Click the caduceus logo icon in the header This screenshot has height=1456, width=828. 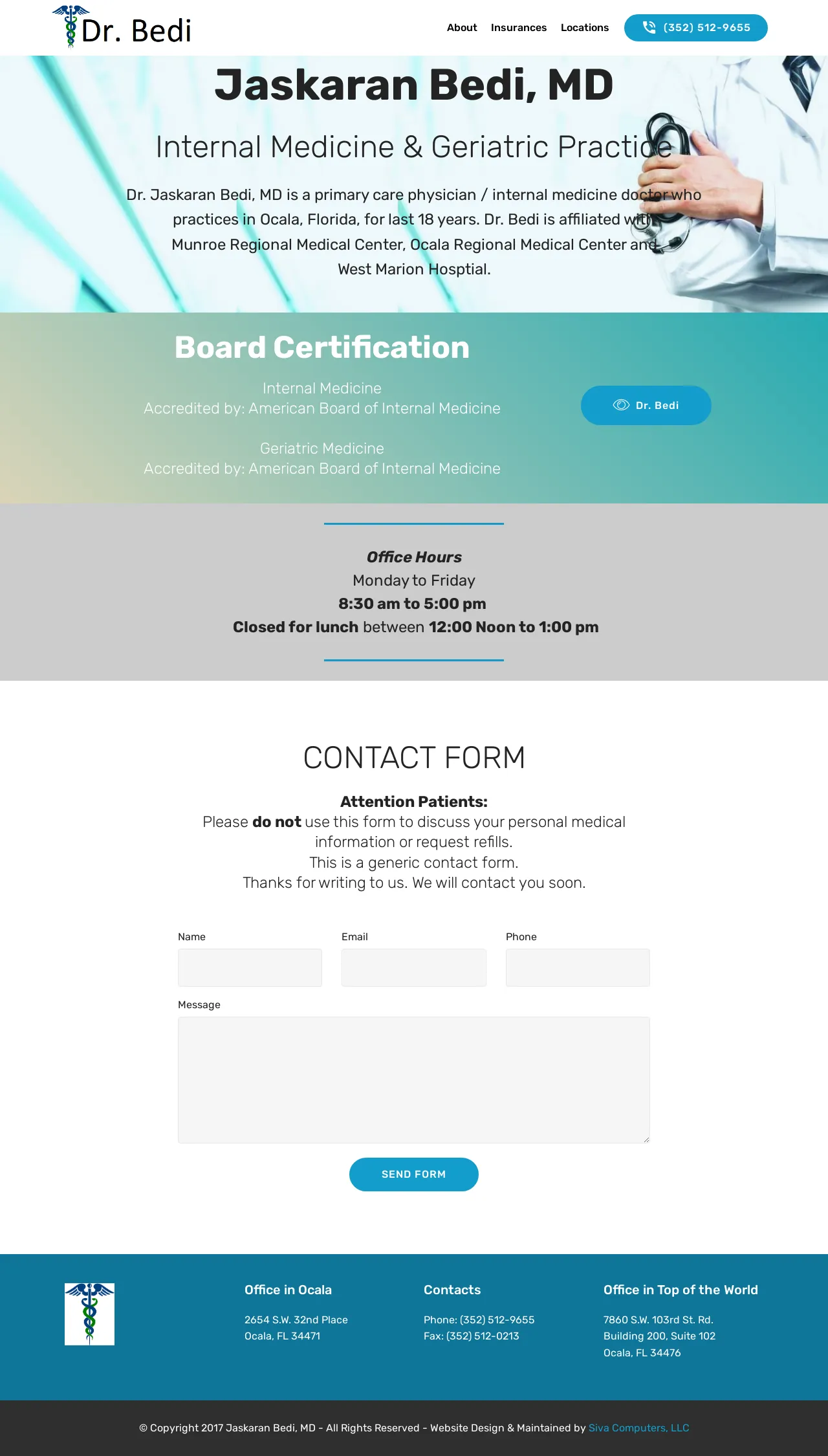click(71, 27)
